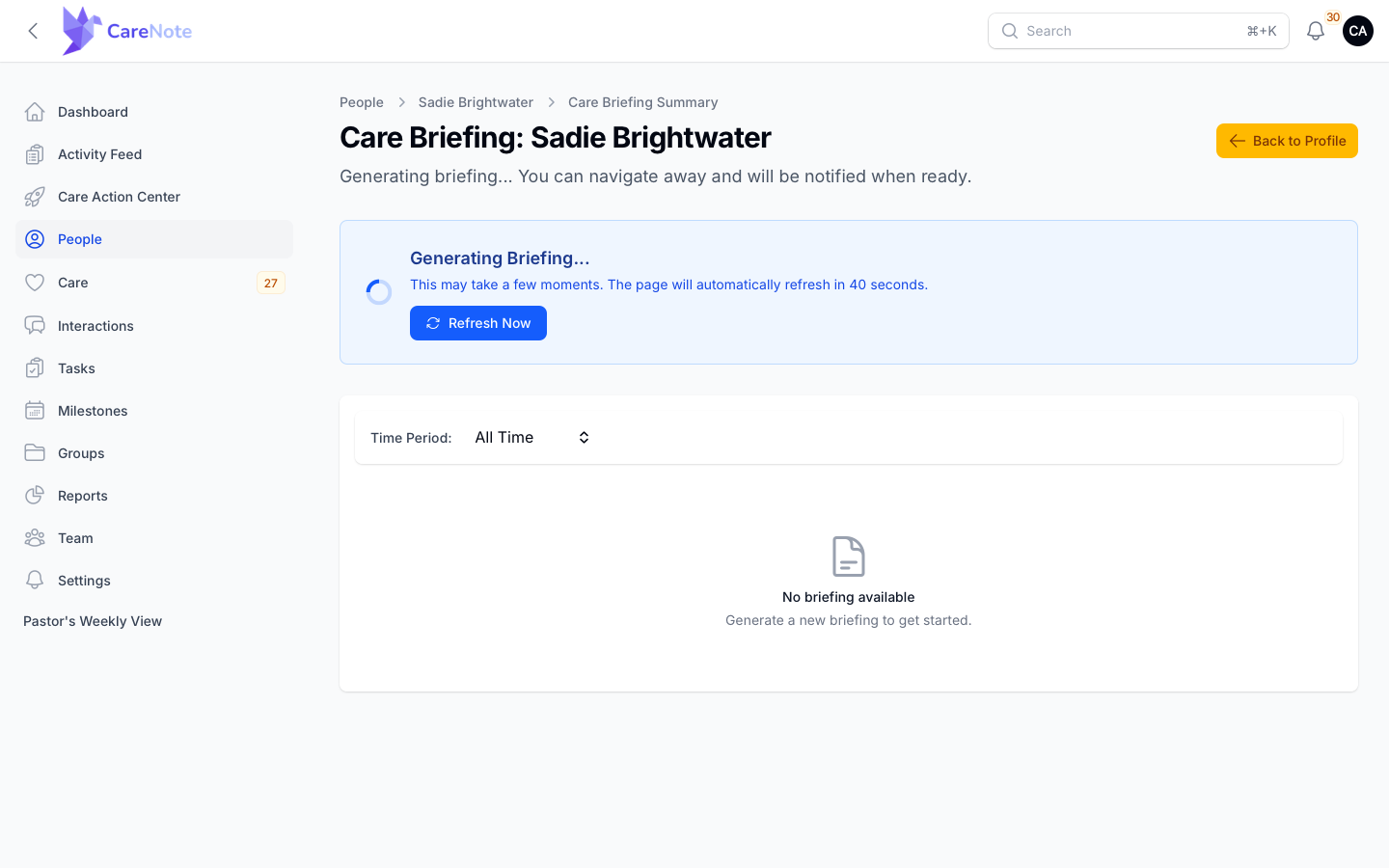
Task: Click the Care Action Center rocket icon
Action: pos(35,197)
